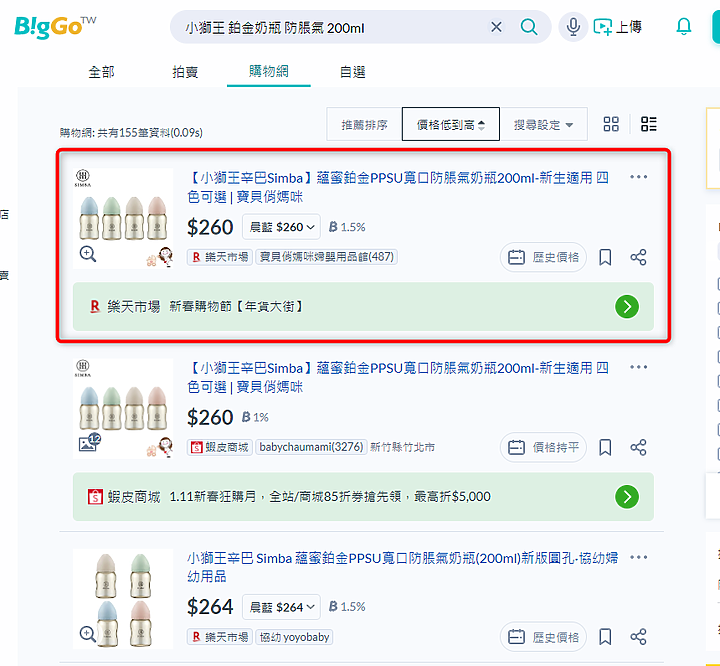Expand the 搜尋設定 dropdown
This screenshot has height=666, width=720.
pyautogui.click(x=543, y=124)
